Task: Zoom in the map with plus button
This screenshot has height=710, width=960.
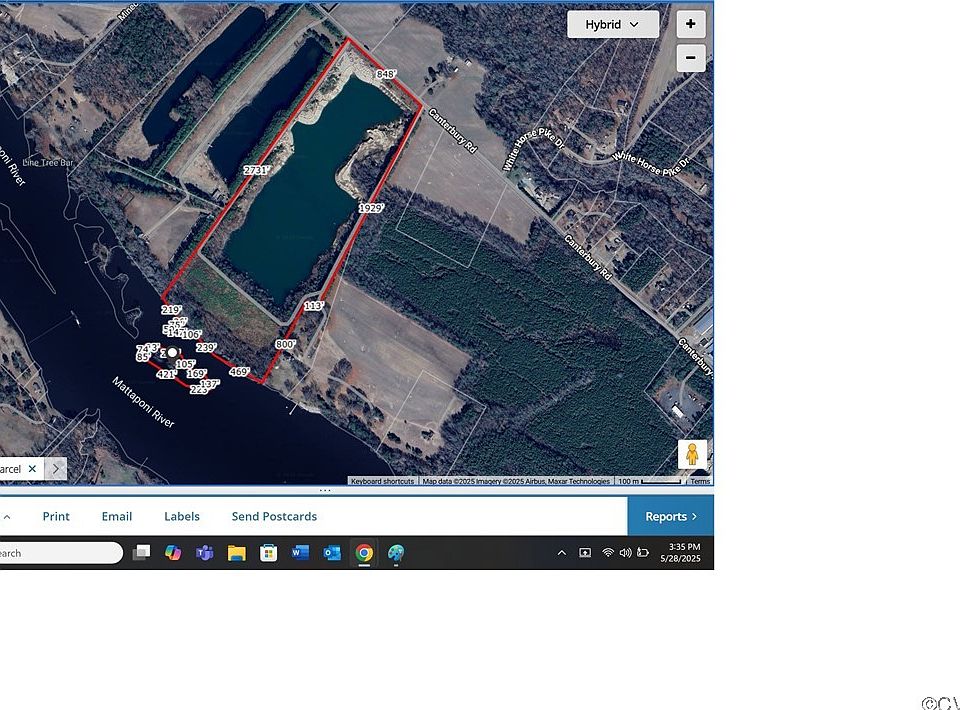Action: coord(690,24)
